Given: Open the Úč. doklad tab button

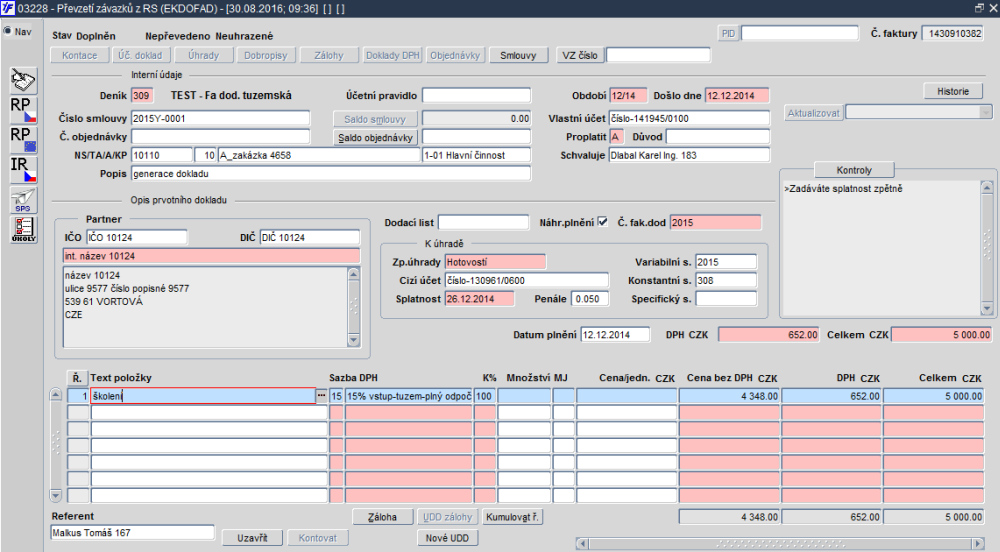Looking at the screenshot, I should [x=140, y=55].
